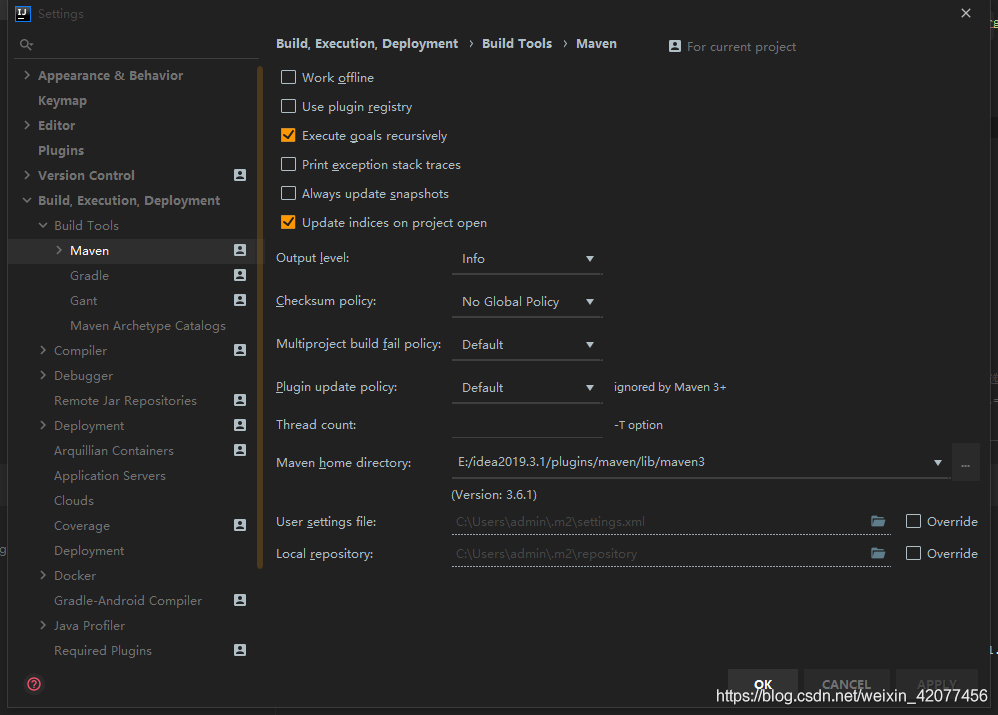Image resolution: width=998 pixels, height=715 pixels.
Task: Click project-level icon beside Required Plugins
Action: [240, 650]
